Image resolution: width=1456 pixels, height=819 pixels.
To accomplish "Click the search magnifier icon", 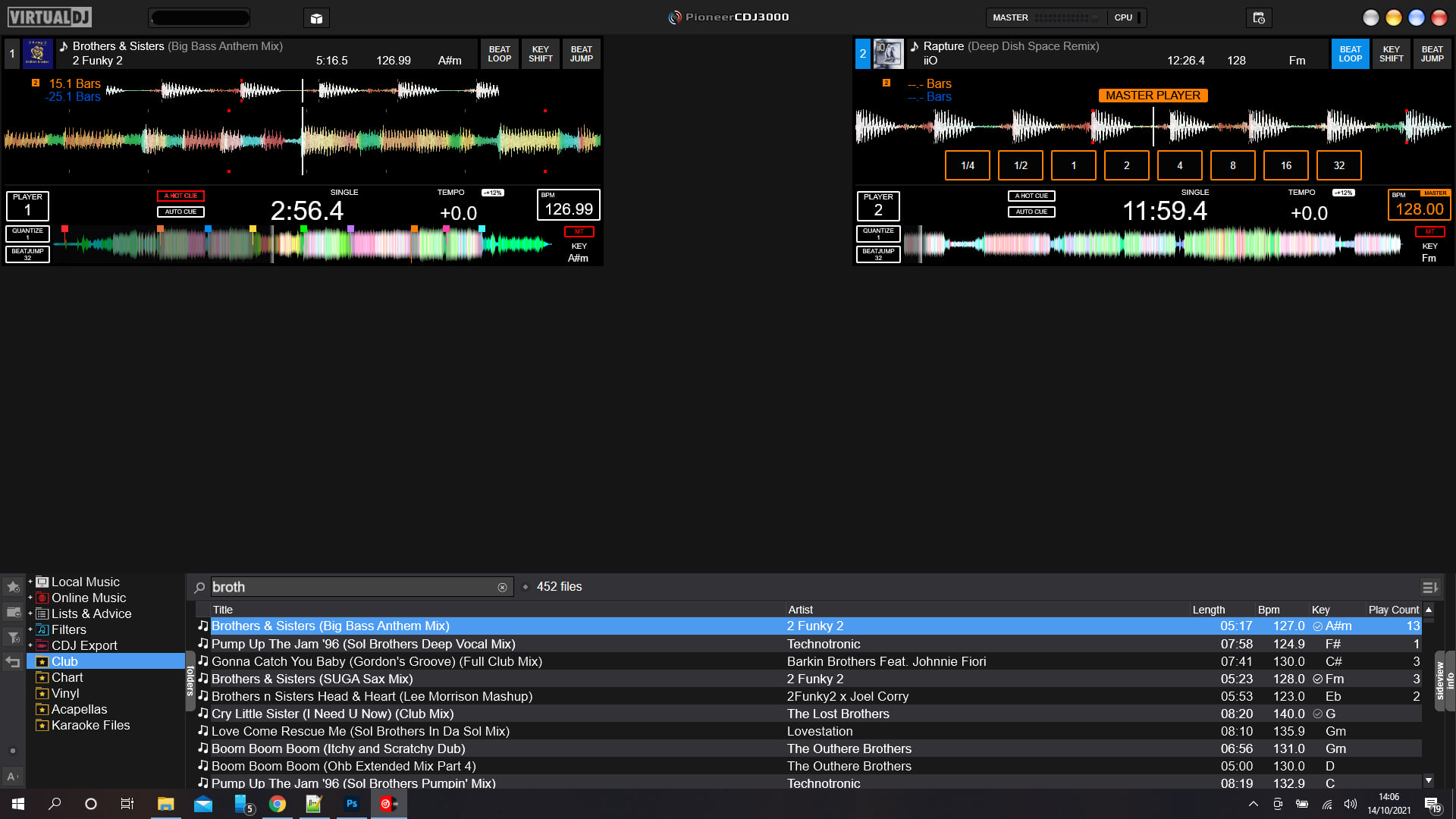I will click(x=199, y=587).
